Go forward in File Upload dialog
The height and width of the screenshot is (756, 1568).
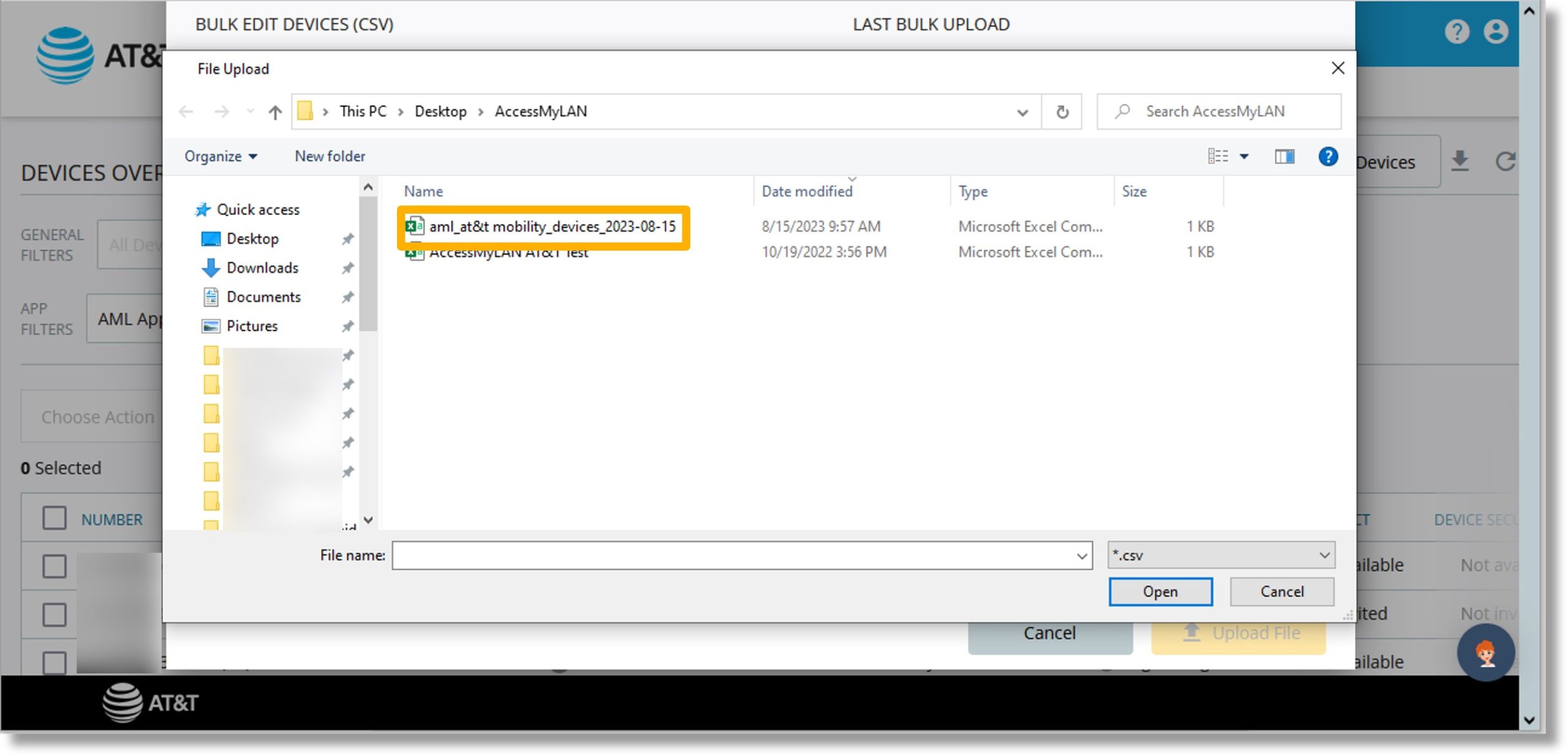pos(221,112)
